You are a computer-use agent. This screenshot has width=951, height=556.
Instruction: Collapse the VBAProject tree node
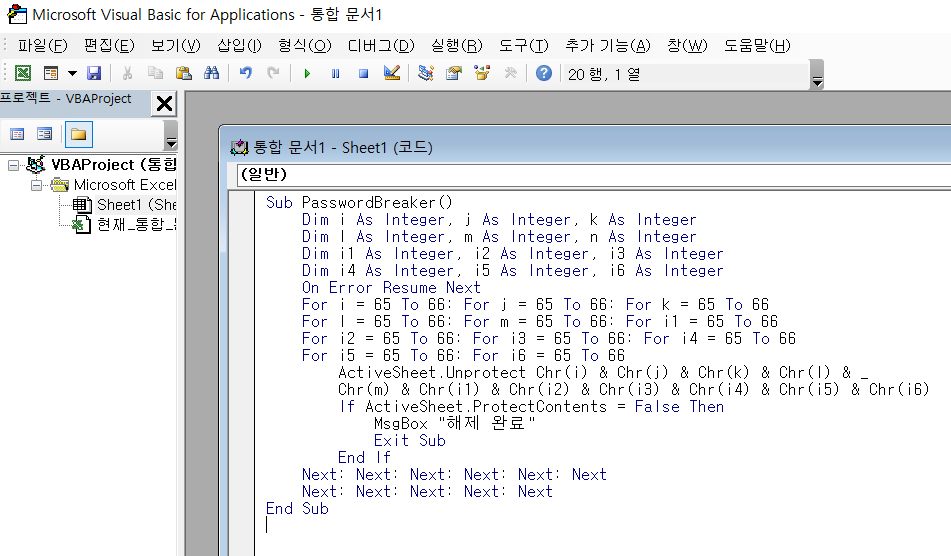tap(13, 165)
